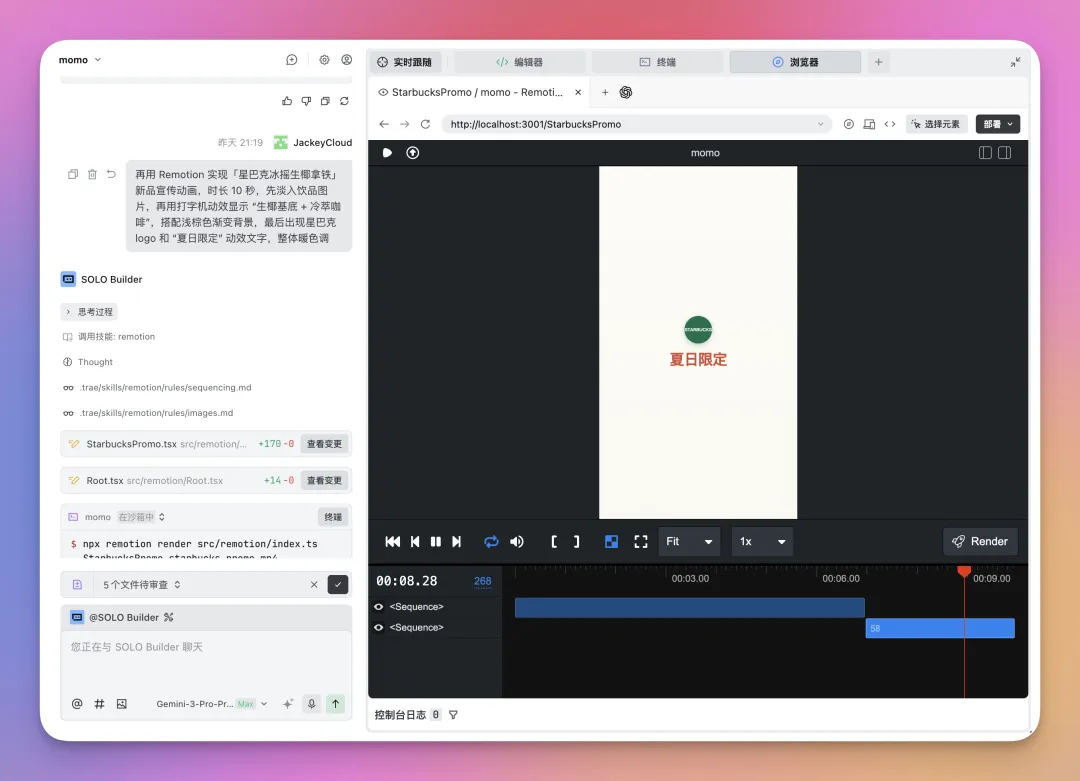Go forward in the embedded browser

pyautogui.click(x=404, y=124)
